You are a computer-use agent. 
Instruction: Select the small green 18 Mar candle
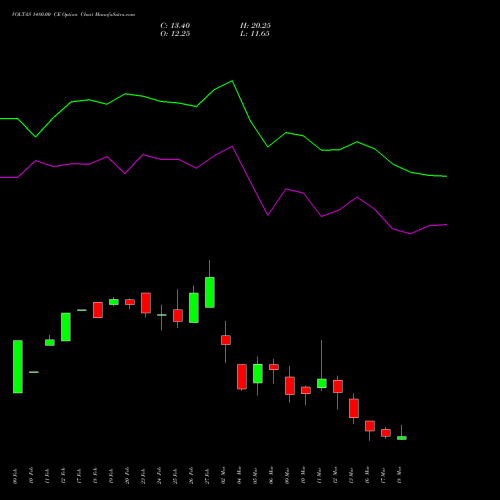(x=402, y=438)
